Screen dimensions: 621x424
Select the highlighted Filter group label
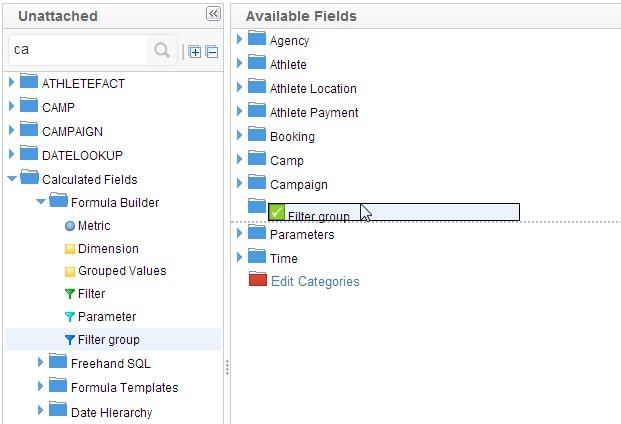pyautogui.click(x=109, y=340)
